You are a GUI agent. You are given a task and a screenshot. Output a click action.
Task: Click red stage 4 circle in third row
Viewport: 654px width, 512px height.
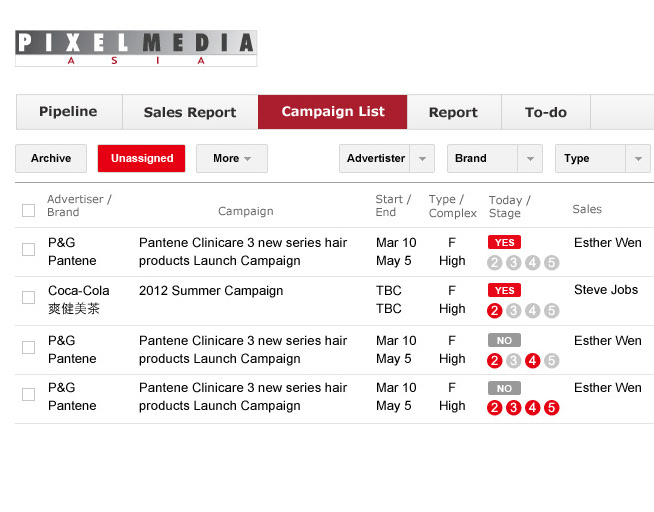532,361
